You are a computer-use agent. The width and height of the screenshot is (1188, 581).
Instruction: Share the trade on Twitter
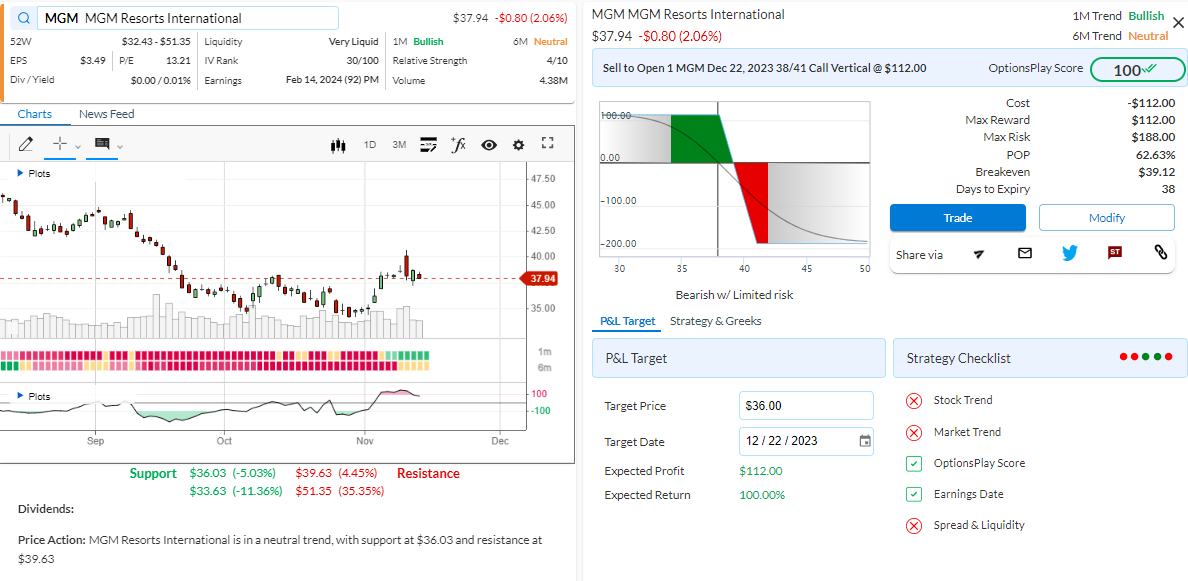pyautogui.click(x=1070, y=254)
